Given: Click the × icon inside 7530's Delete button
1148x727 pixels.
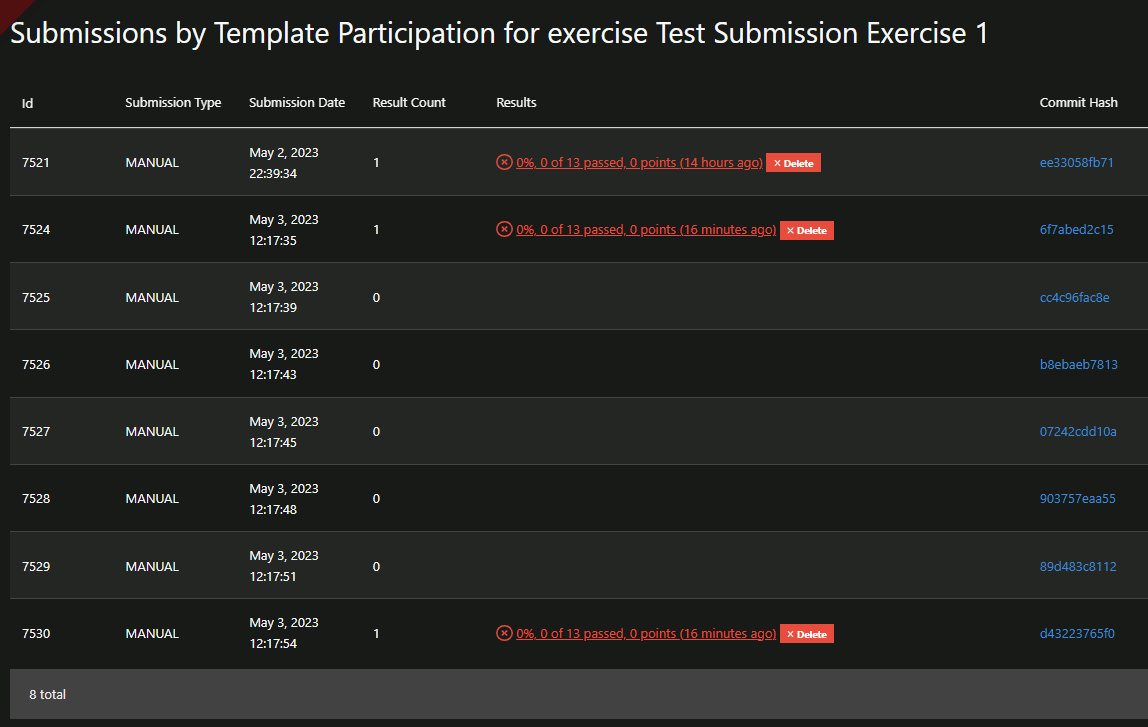Looking at the screenshot, I should 791,633.
